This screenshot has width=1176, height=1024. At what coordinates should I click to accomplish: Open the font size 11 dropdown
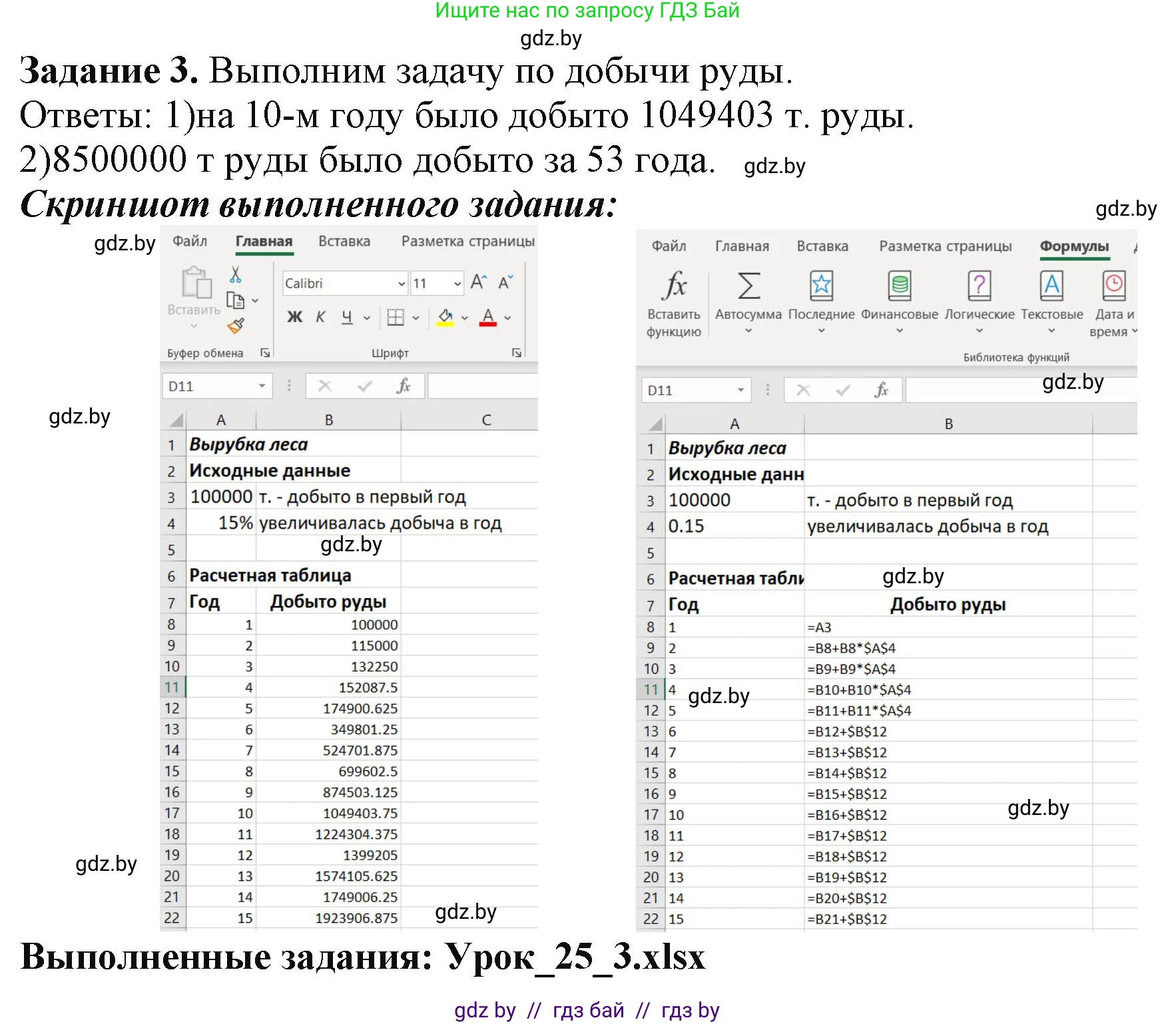pos(457,284)
